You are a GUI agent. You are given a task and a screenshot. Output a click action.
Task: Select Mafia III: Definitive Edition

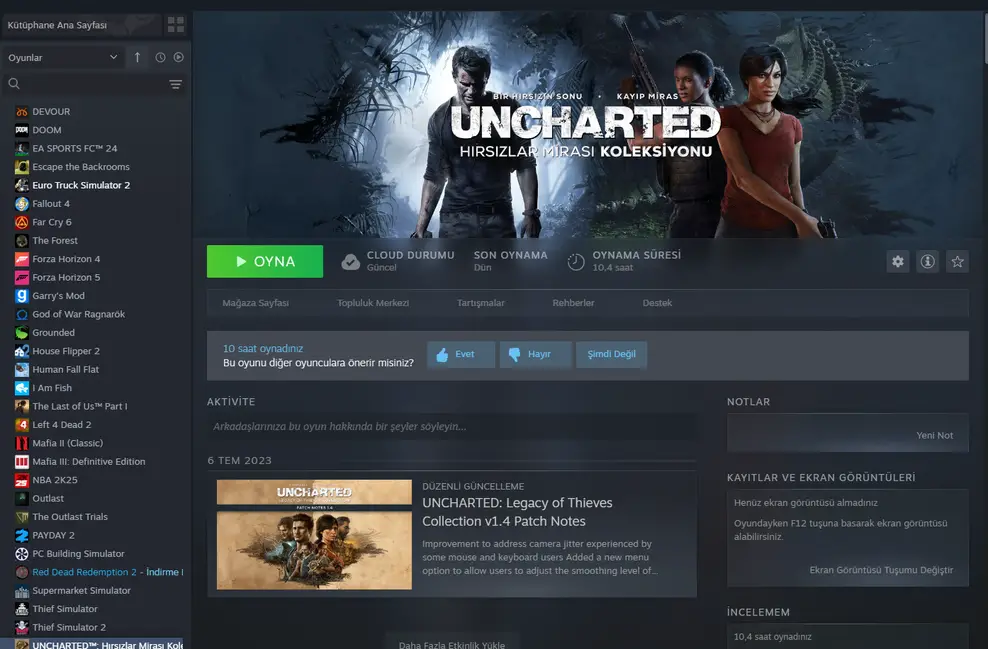pos(89,461)
